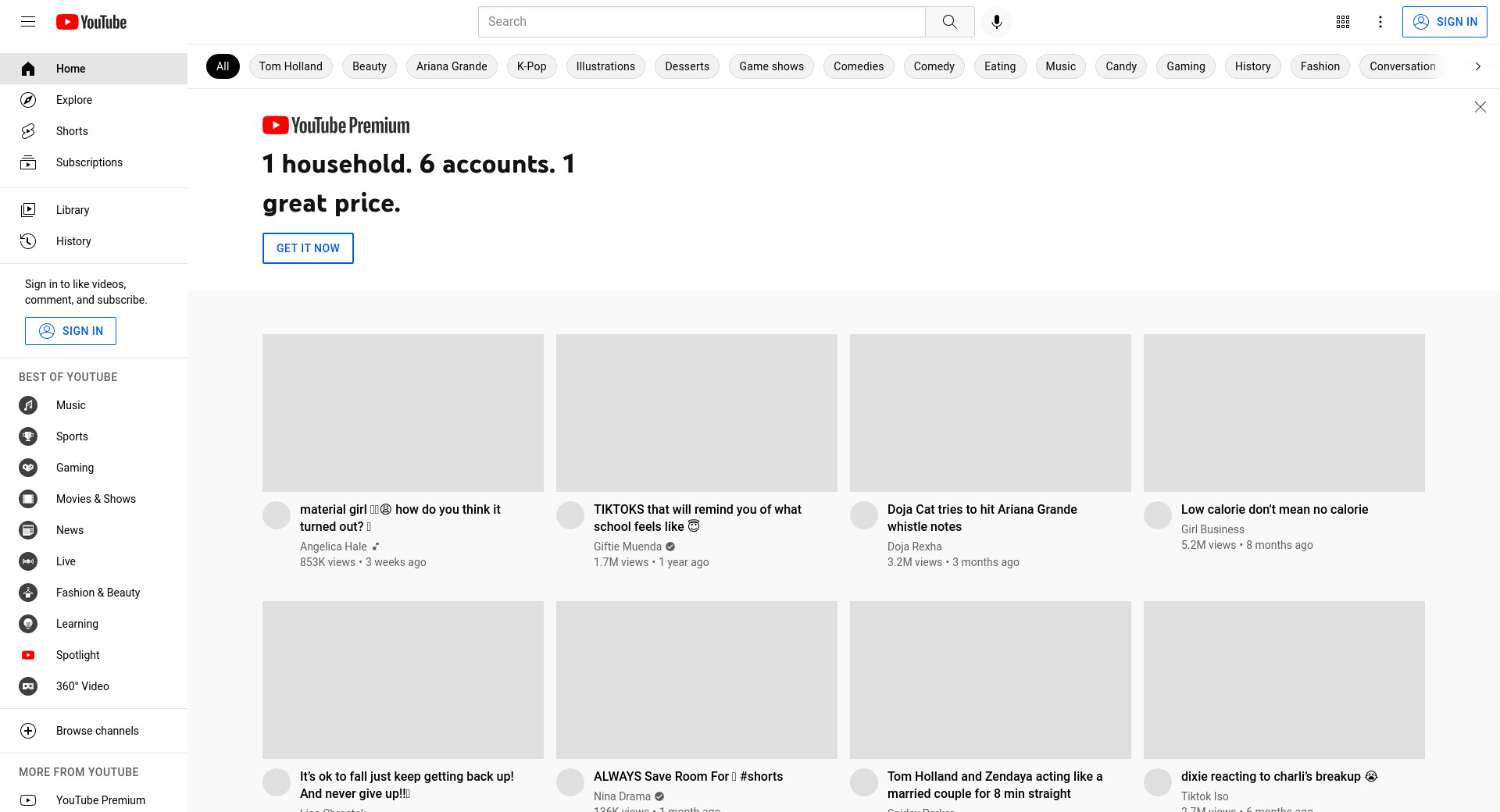This screenshot has height=812, width=1500.
Task: Open Low calorie video thumbnail
Action: tap(1284, 413)
